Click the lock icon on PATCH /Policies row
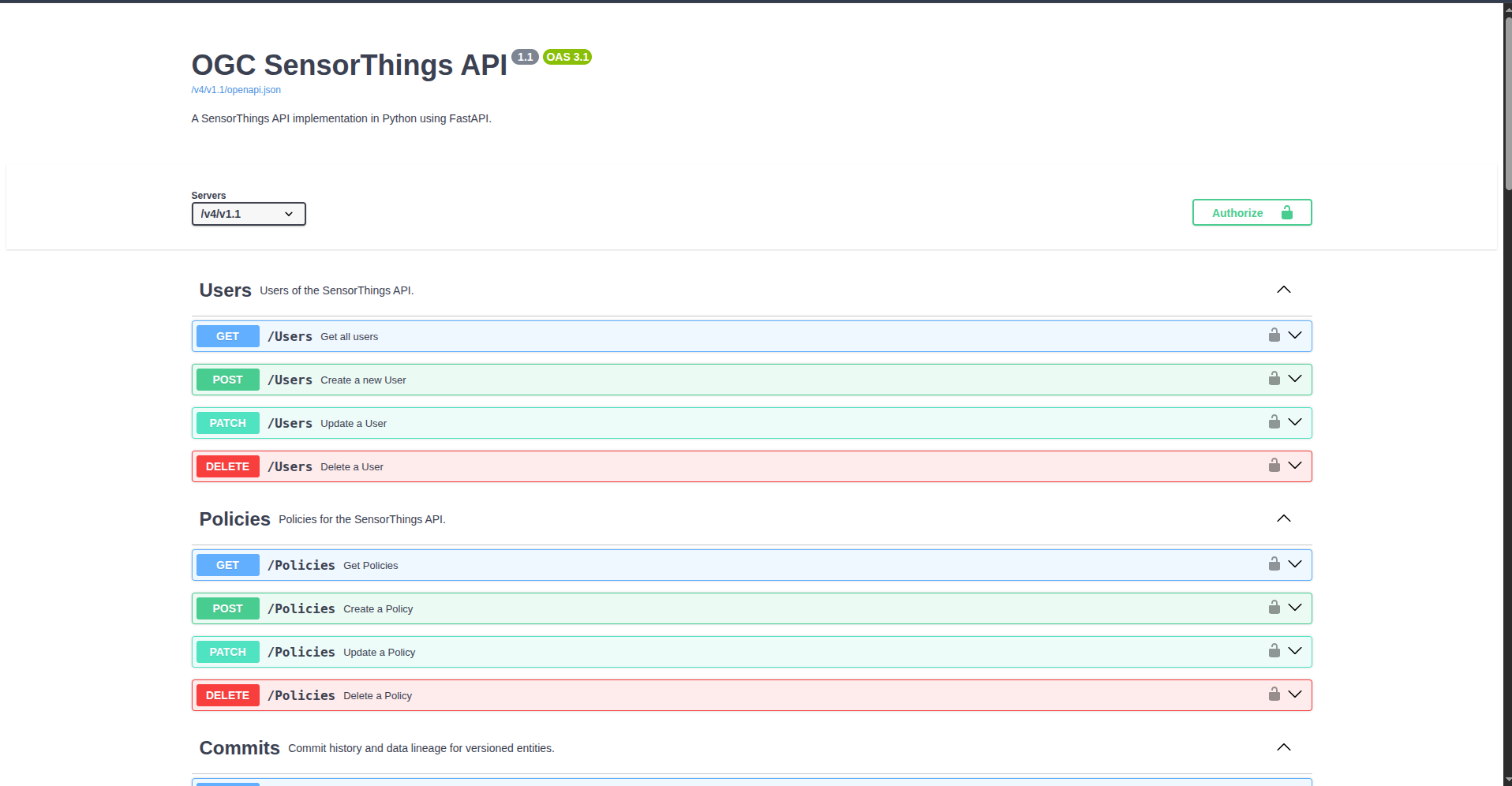1512x786 pixels. 1274,651
